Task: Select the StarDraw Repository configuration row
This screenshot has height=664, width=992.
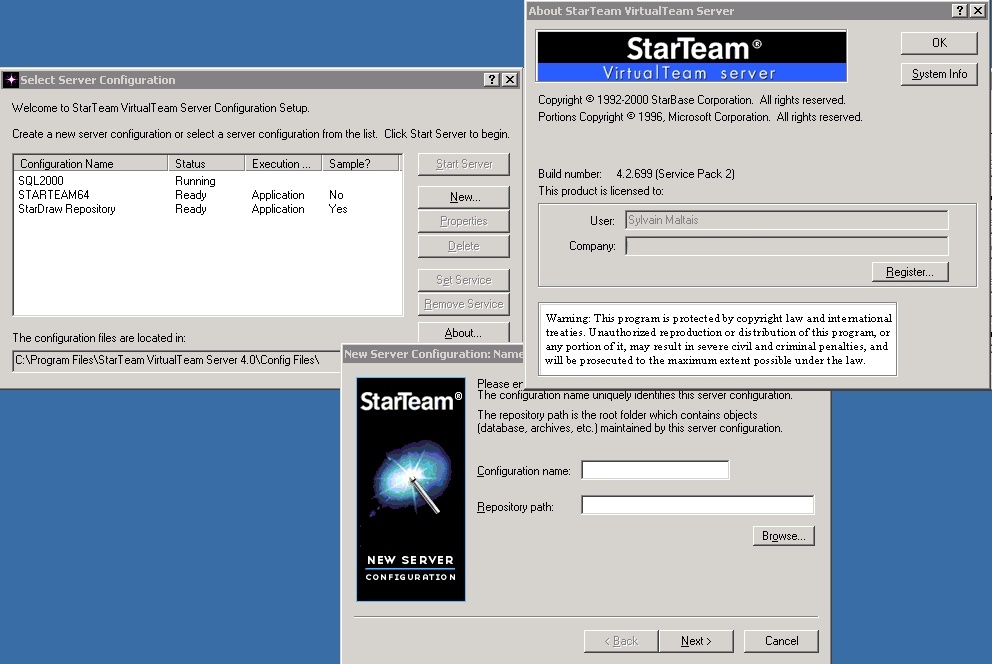Action: [208, 209]
